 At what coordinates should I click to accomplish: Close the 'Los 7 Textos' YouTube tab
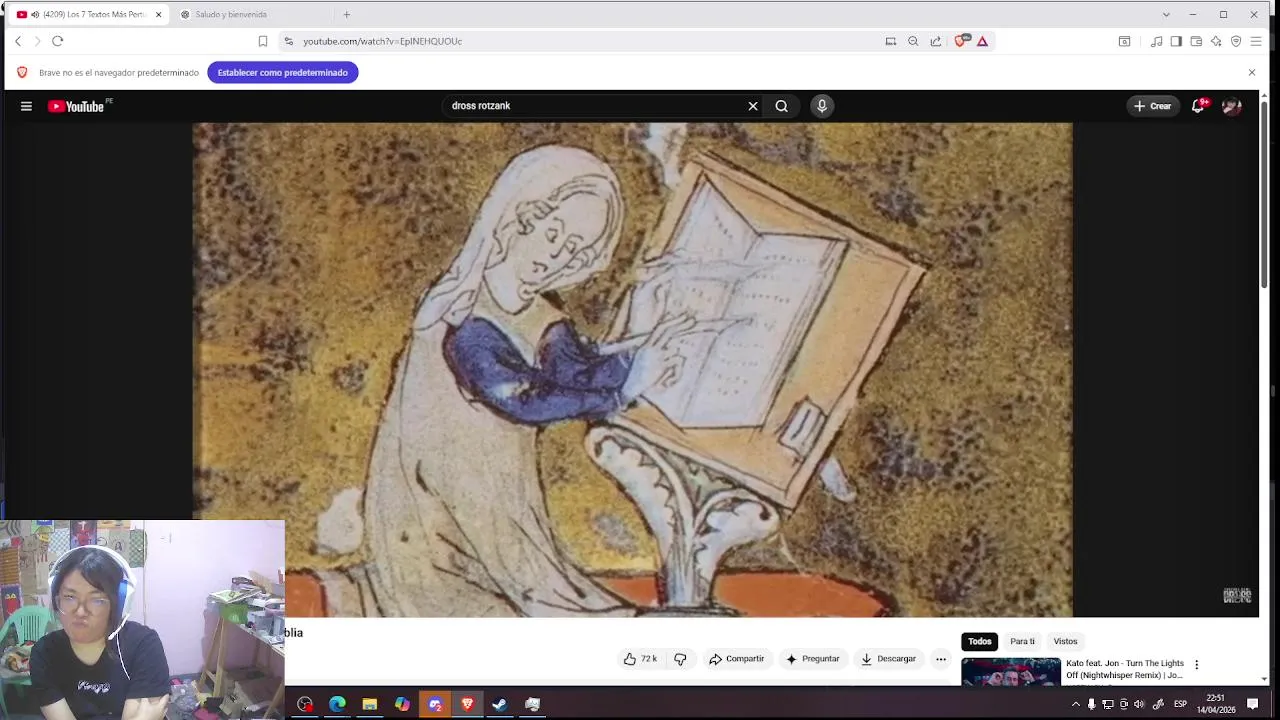158,14
